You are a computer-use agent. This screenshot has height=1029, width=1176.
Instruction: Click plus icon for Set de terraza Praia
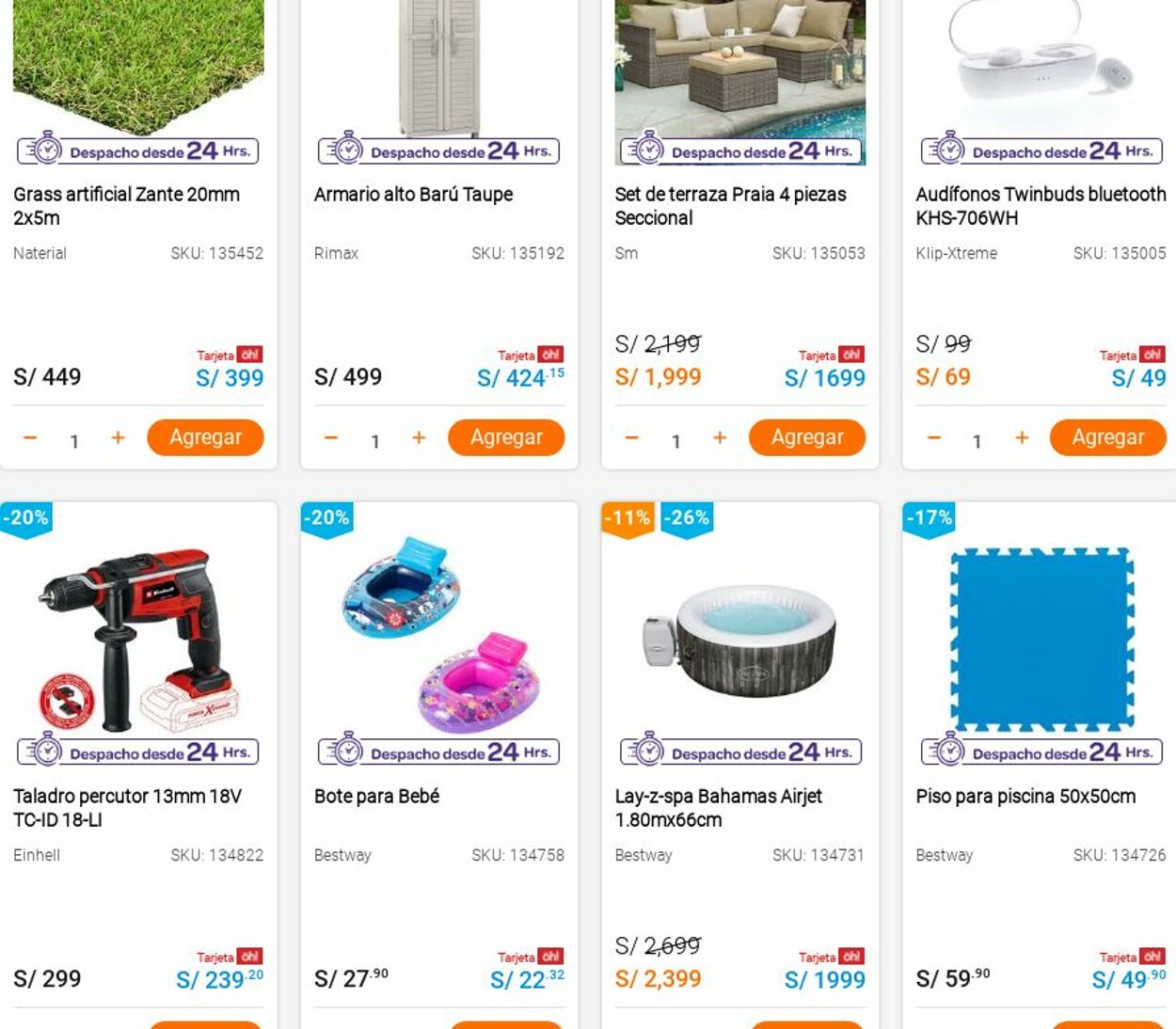click(x=720, y=437)
